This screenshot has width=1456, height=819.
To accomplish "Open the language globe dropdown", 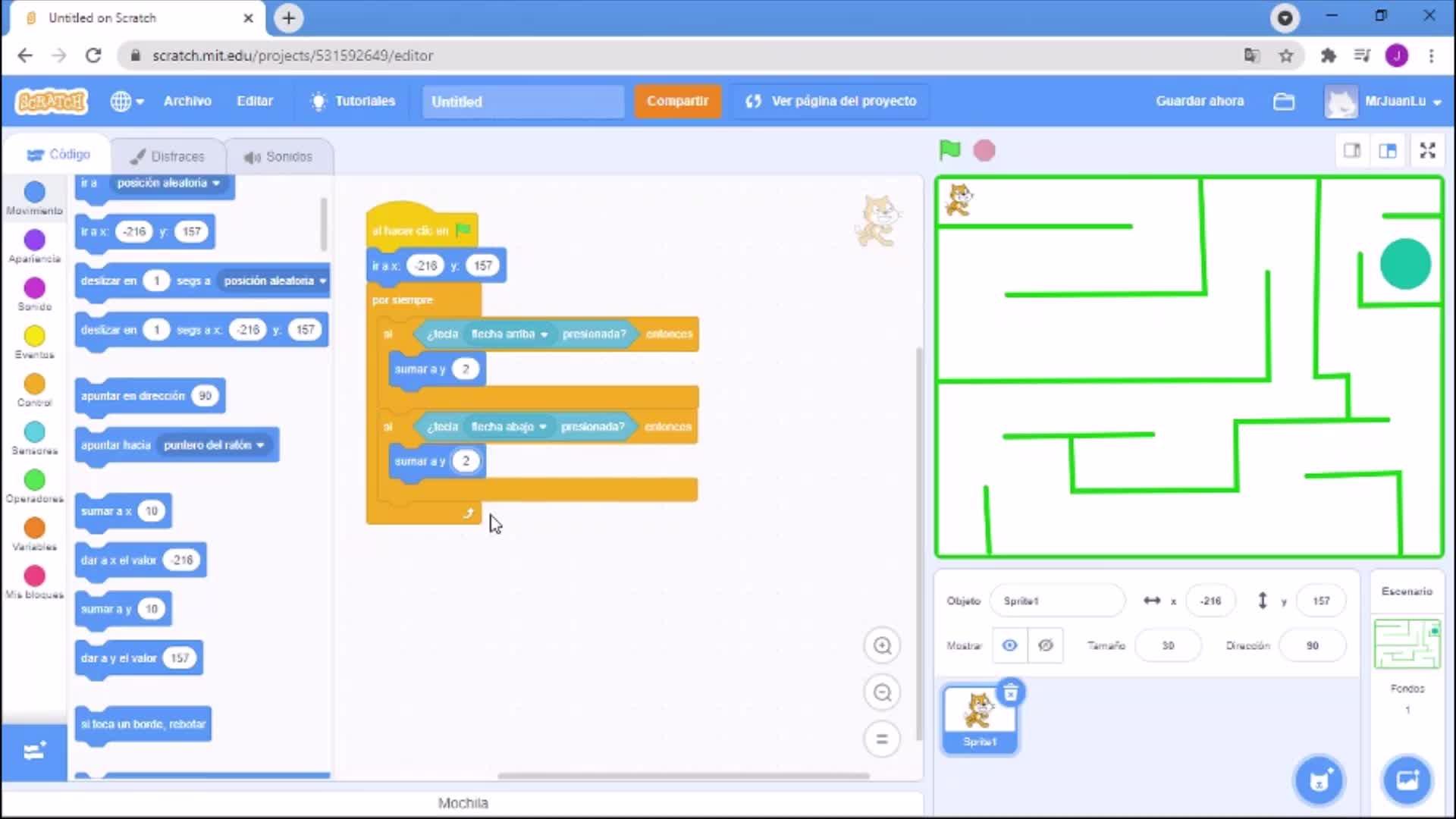I will point(127,101).
